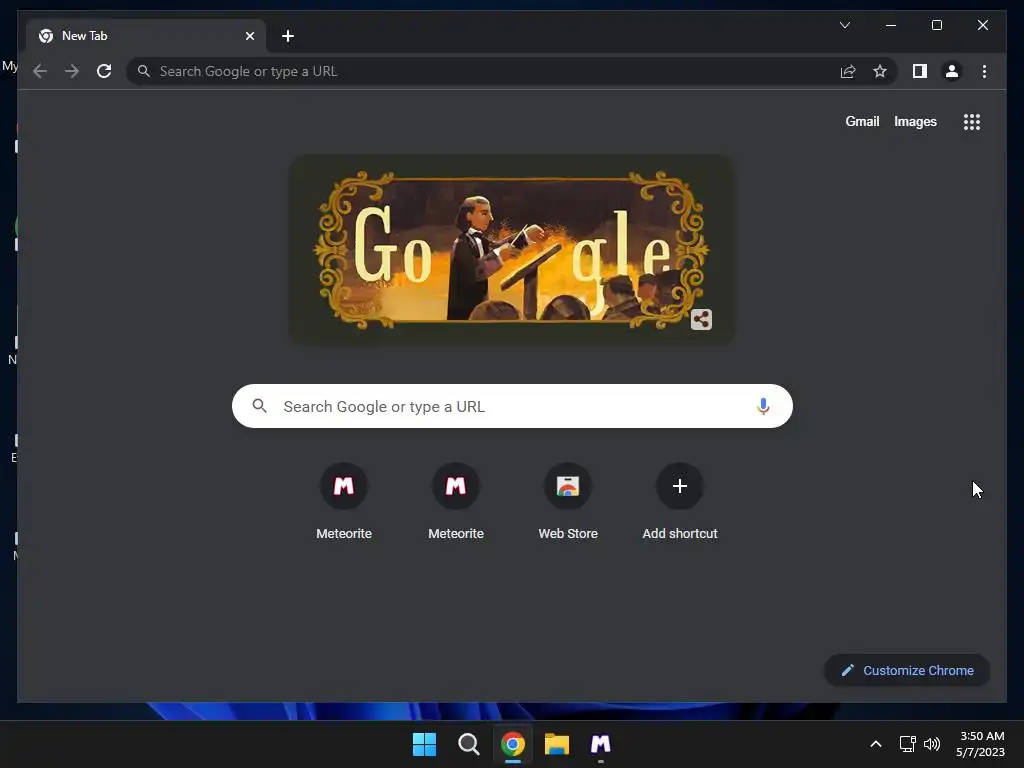
Task: Open the Chrome profile avatar icon
Action: [952, 71]
